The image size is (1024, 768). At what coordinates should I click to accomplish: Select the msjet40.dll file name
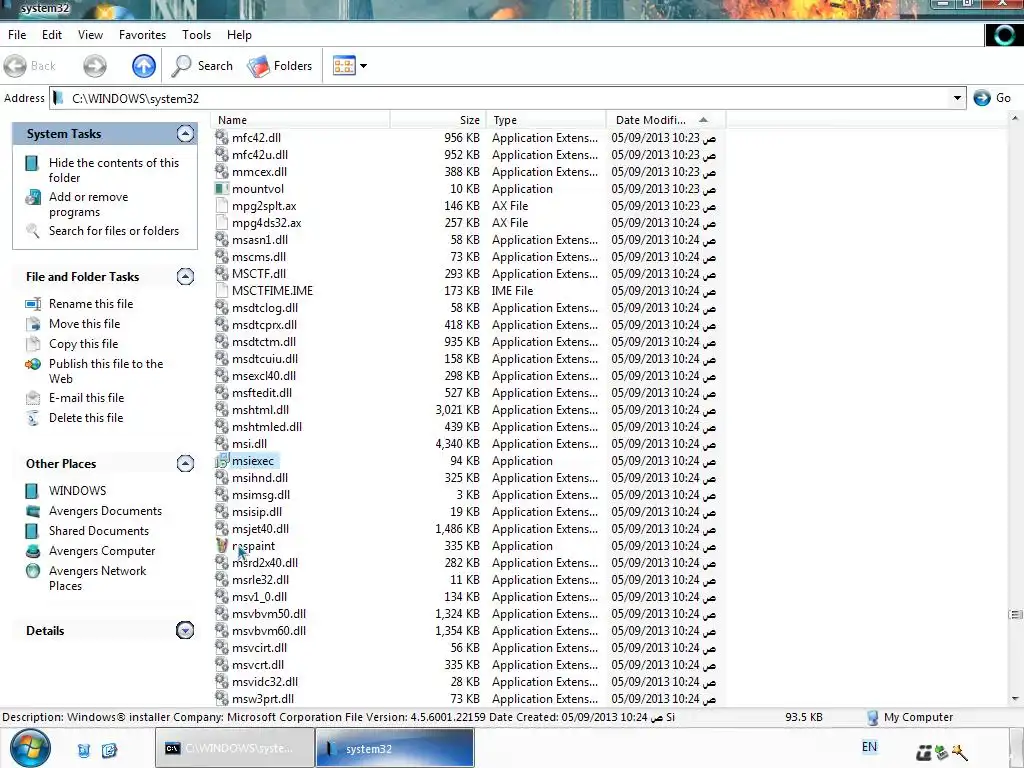click(x=260, y=529)
